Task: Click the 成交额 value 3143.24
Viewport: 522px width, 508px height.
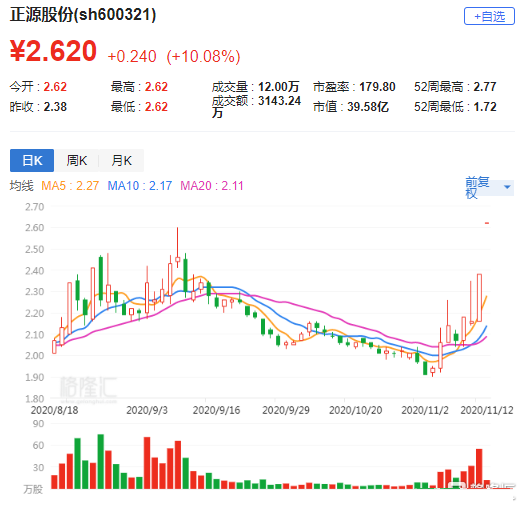Action: point(279,101)
